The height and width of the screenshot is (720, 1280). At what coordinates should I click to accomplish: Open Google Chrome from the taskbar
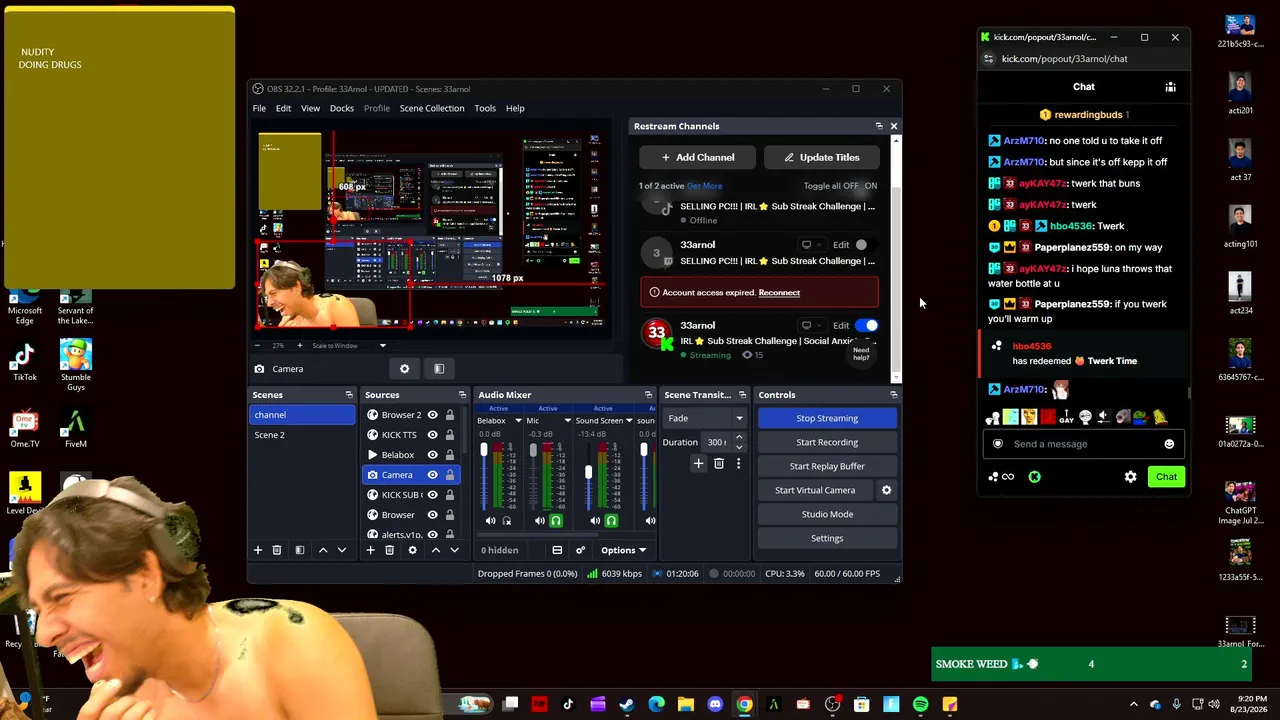pyautogui.click(x=744, y=705)
